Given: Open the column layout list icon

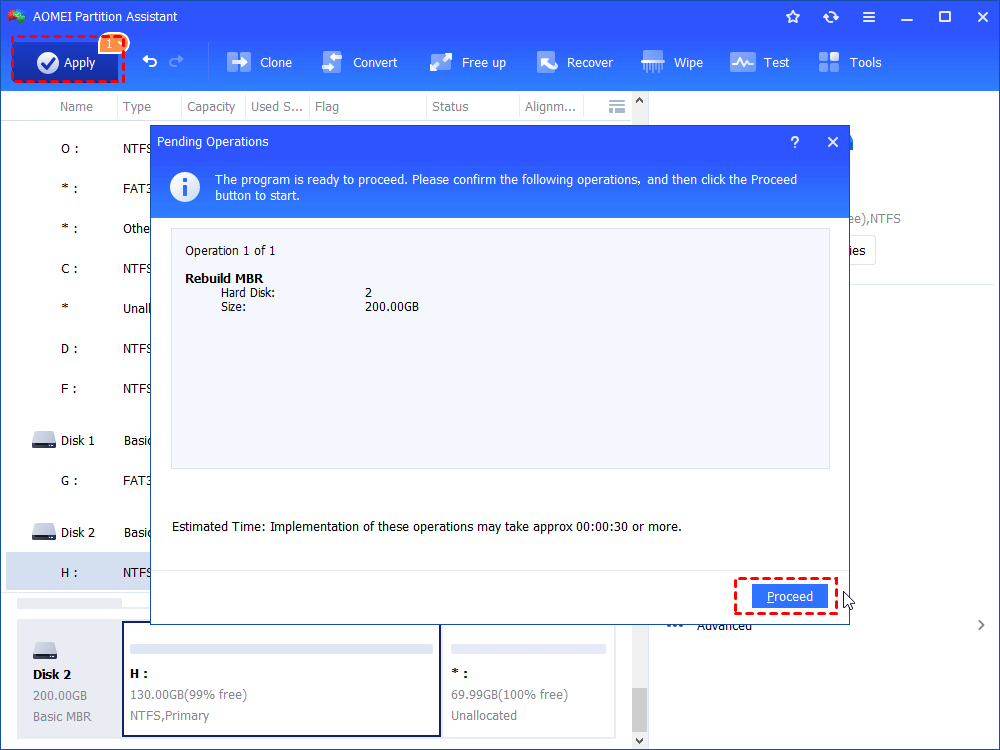Looking at the screenshot, I should tap(617, 107).
